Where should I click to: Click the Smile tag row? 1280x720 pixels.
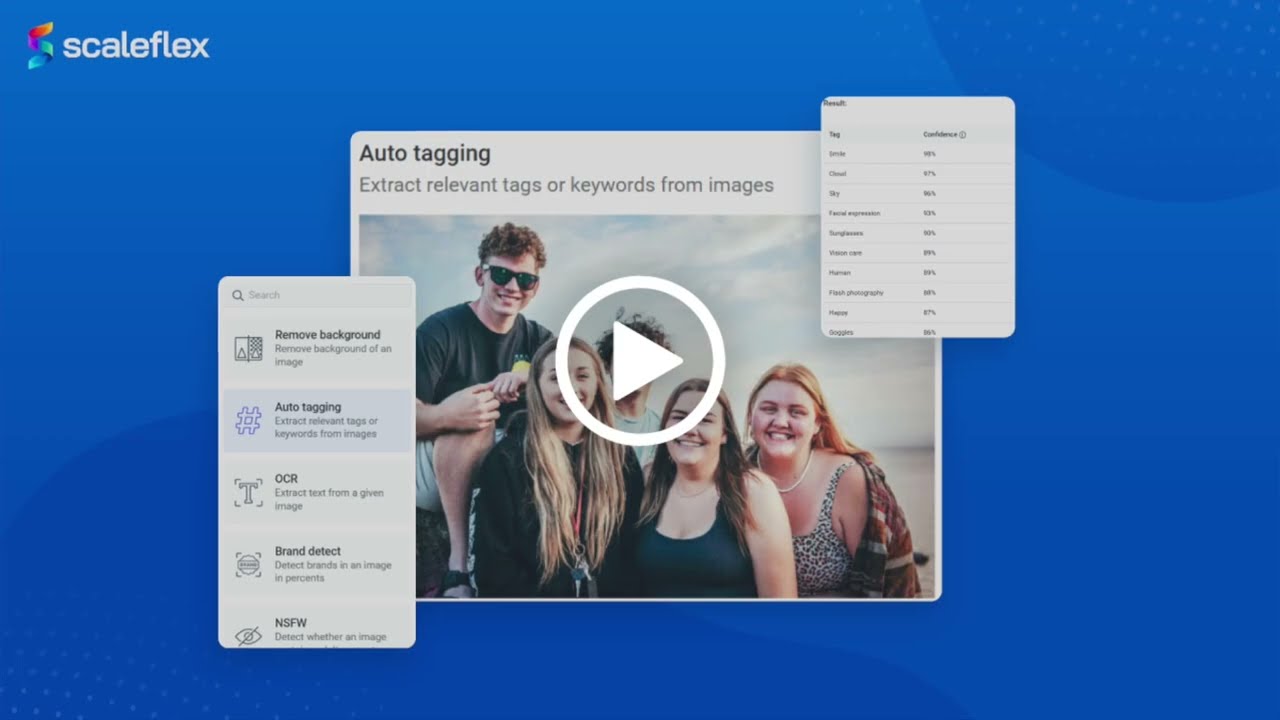[918, 154]
